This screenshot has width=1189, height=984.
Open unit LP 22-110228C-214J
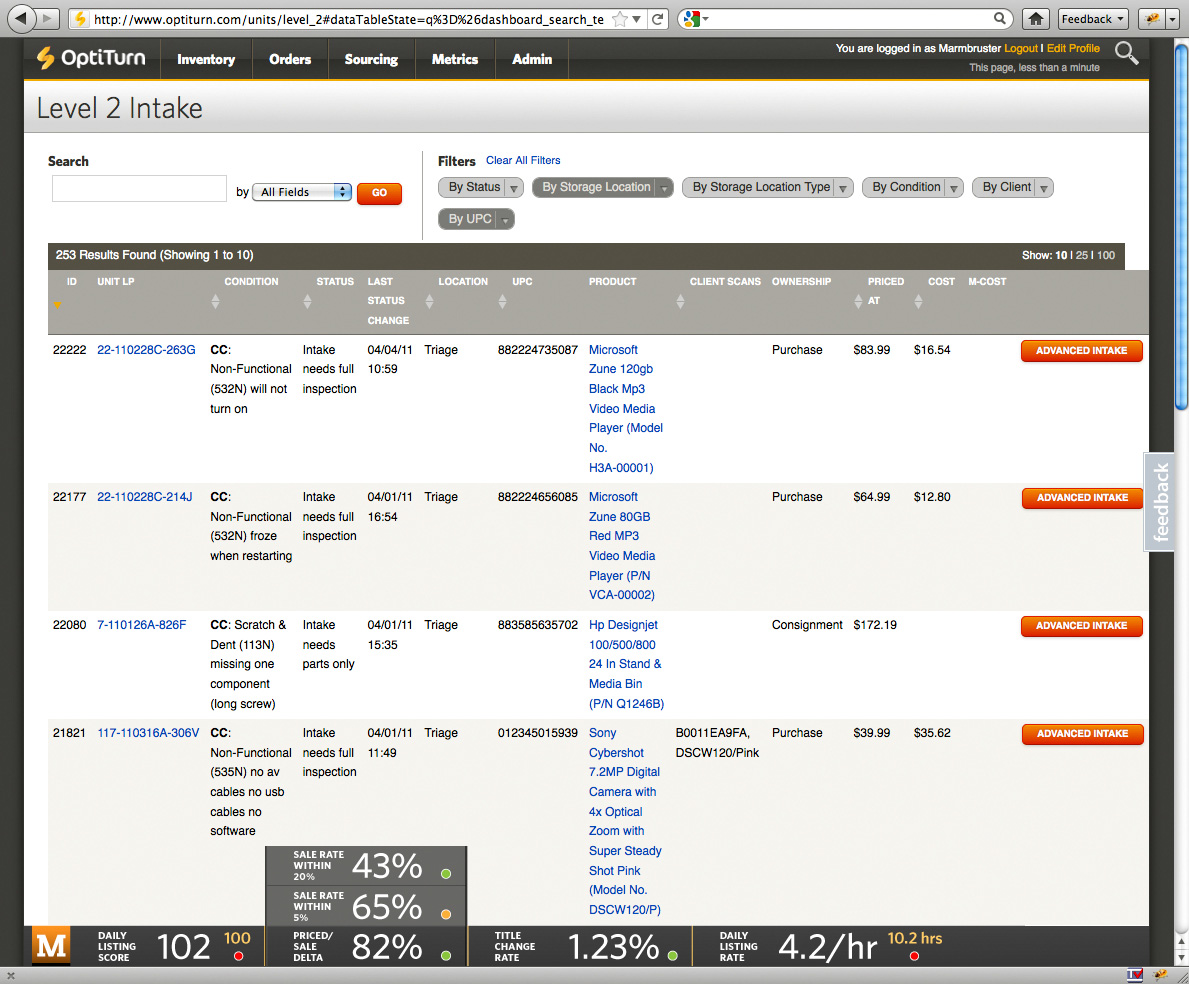pos(145,497)
